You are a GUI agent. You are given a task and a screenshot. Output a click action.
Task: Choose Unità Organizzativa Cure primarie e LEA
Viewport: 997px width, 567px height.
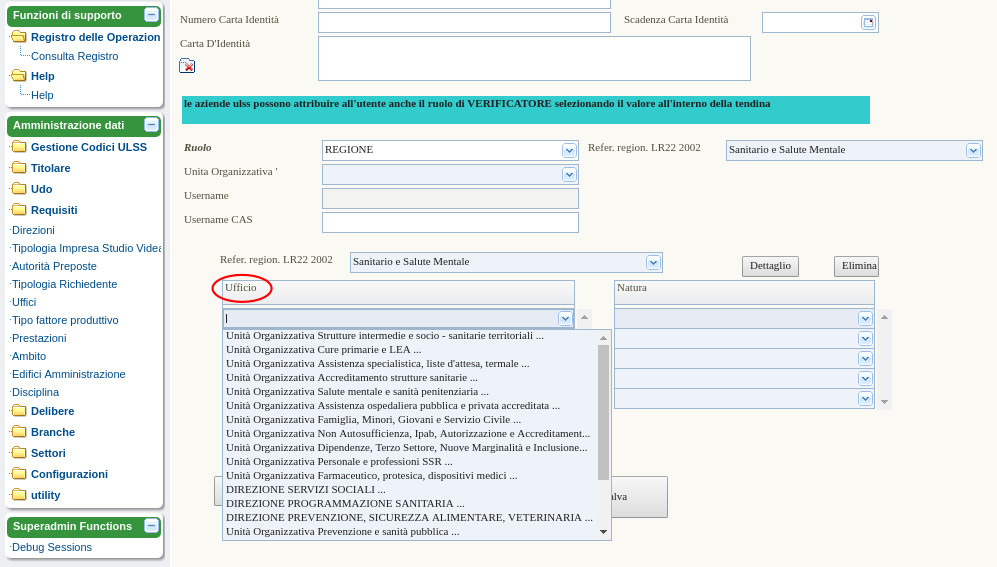point(323,350)
